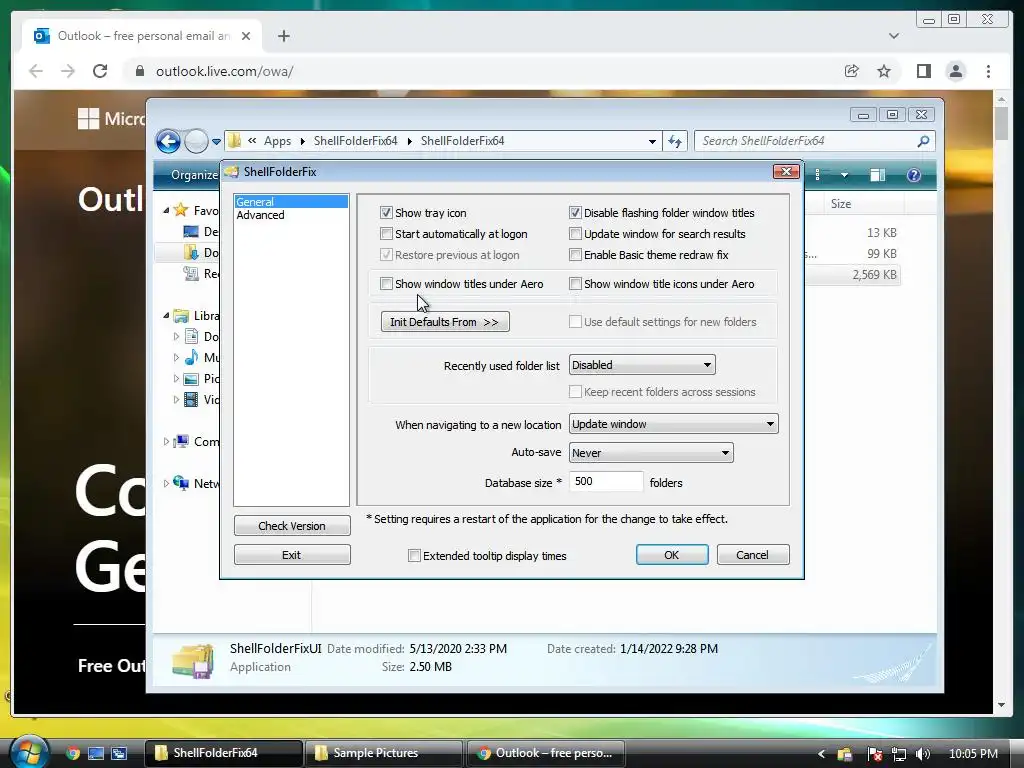The image size is (1024, 768).
Task: Toggle the Show tray icon checkbox
Action: 386,213
